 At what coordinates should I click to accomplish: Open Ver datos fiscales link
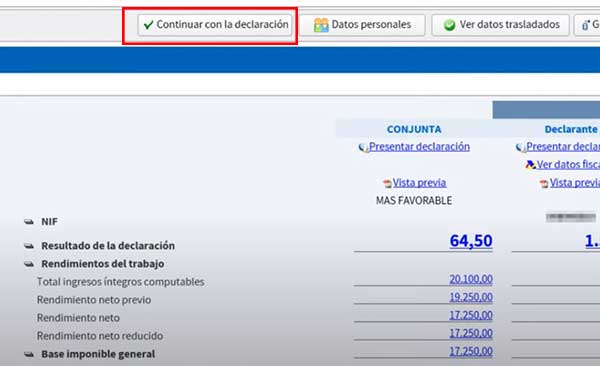tap(568, 165)
